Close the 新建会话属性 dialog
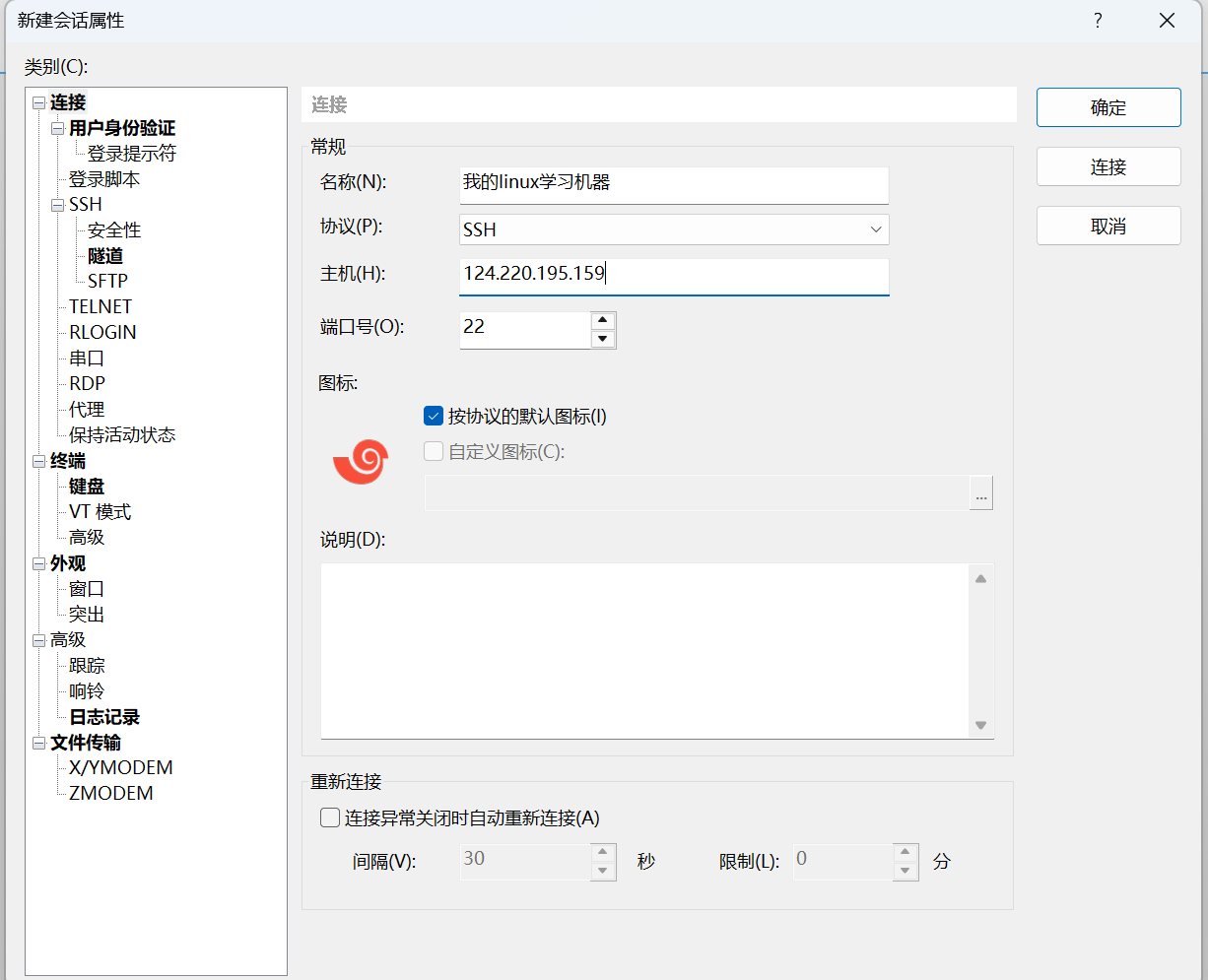Image resolution: width=1208 pixels, height=980 pixels. pos(1167,21)
